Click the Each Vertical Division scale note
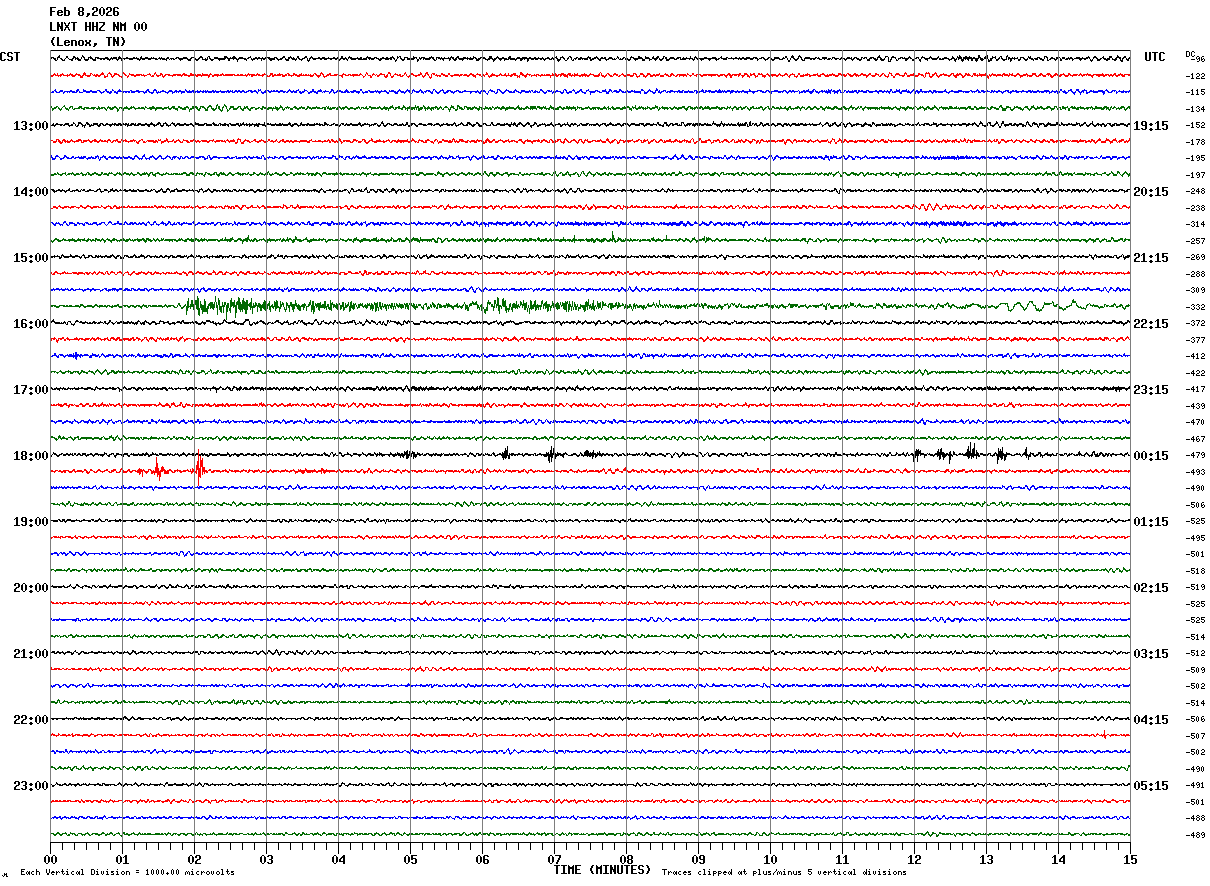This screenshot has height=886, width=1210. [x=127, y=873]
